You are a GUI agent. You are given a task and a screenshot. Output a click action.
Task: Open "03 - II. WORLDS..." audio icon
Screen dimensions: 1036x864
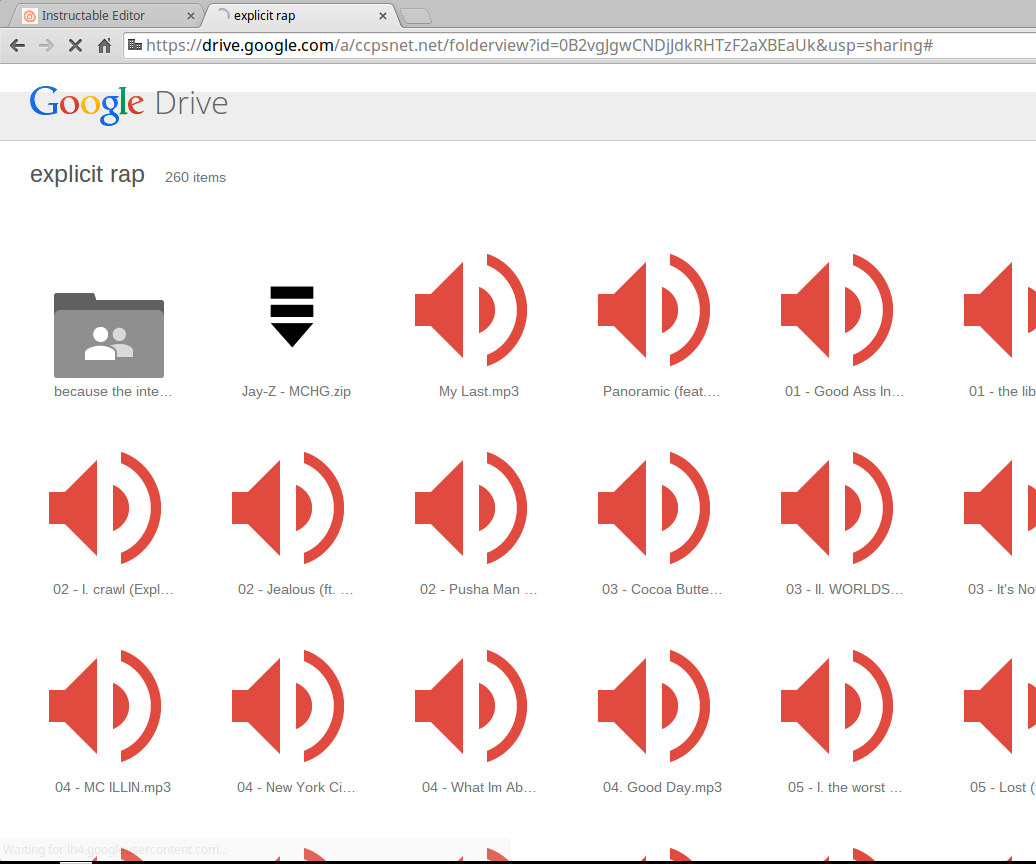coord(837,507)
